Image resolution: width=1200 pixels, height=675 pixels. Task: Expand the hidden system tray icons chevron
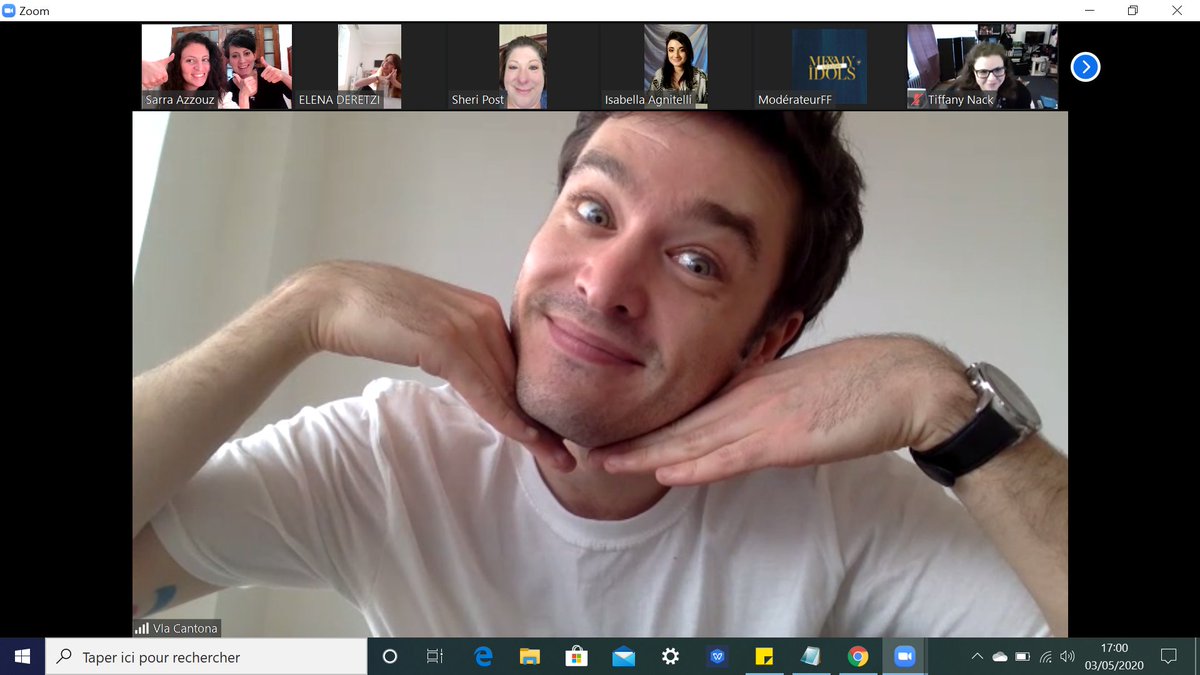977,657
